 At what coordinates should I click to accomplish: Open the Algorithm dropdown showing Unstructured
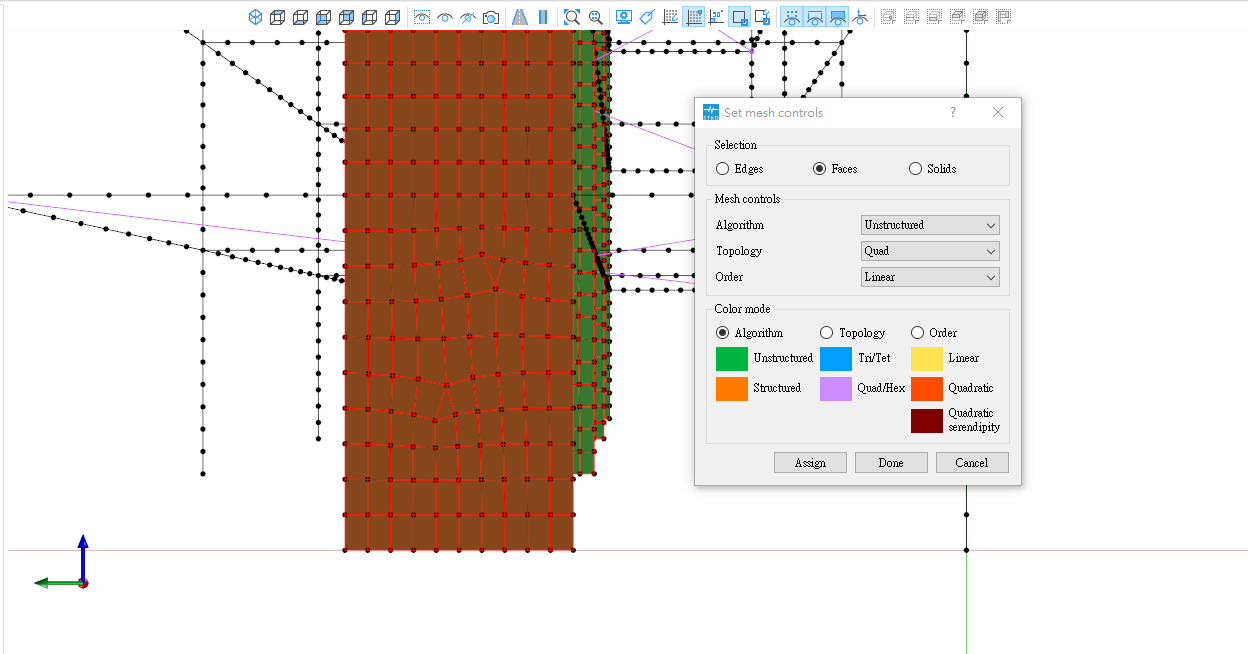(930, 225)
